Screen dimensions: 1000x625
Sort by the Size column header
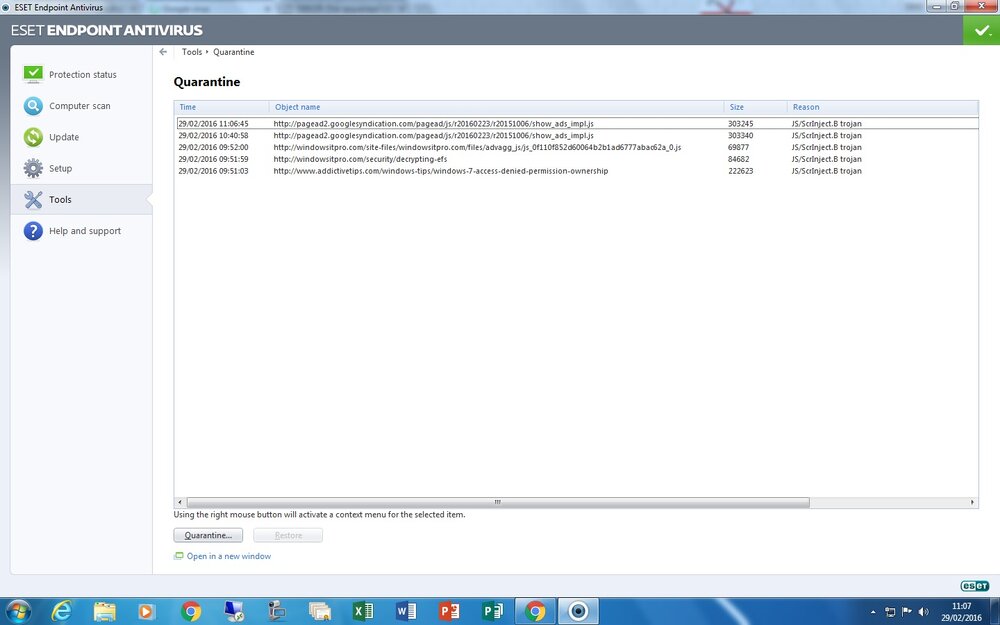[755, 107]
